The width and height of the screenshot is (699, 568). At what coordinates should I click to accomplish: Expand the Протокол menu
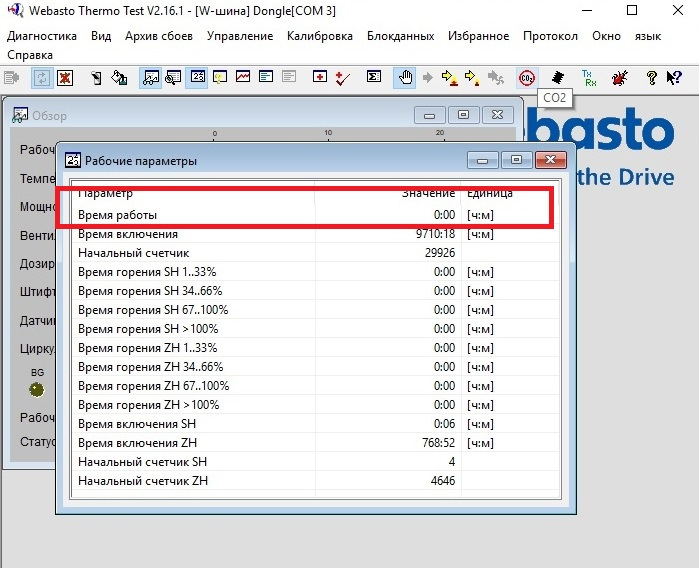[550, 36]
